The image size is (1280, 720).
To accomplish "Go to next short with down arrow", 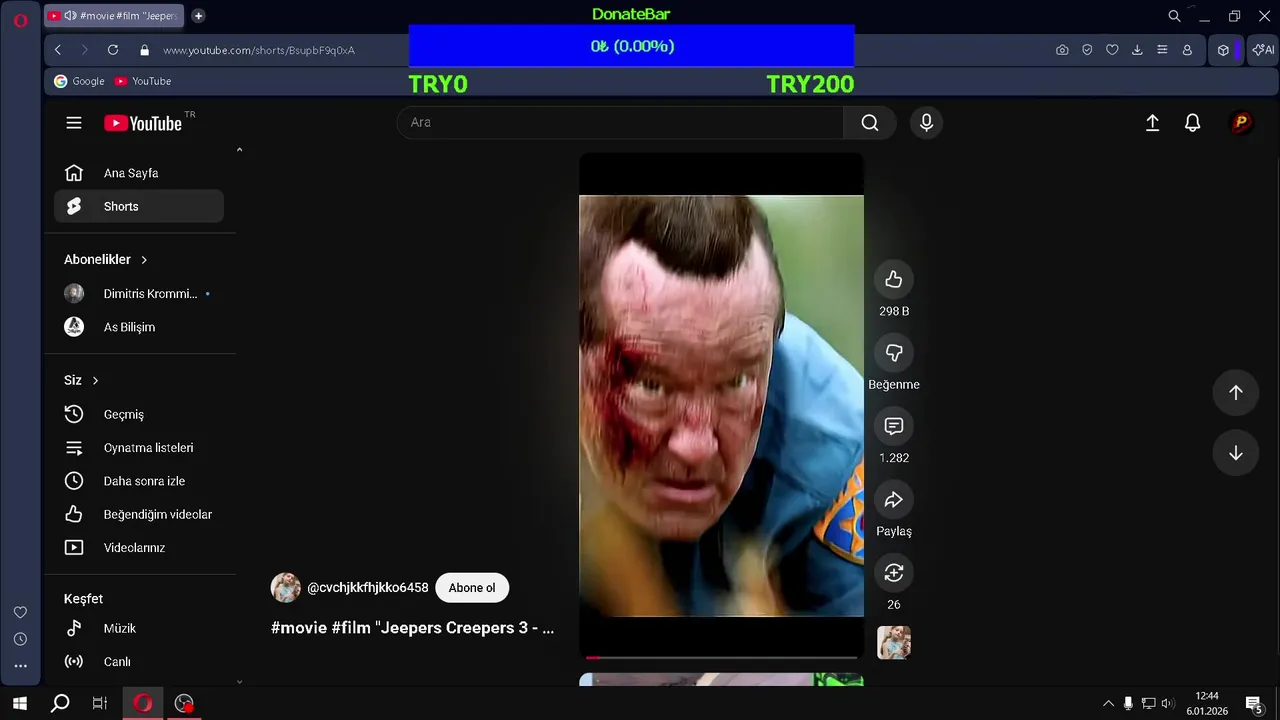I will tap(1236, 453).
